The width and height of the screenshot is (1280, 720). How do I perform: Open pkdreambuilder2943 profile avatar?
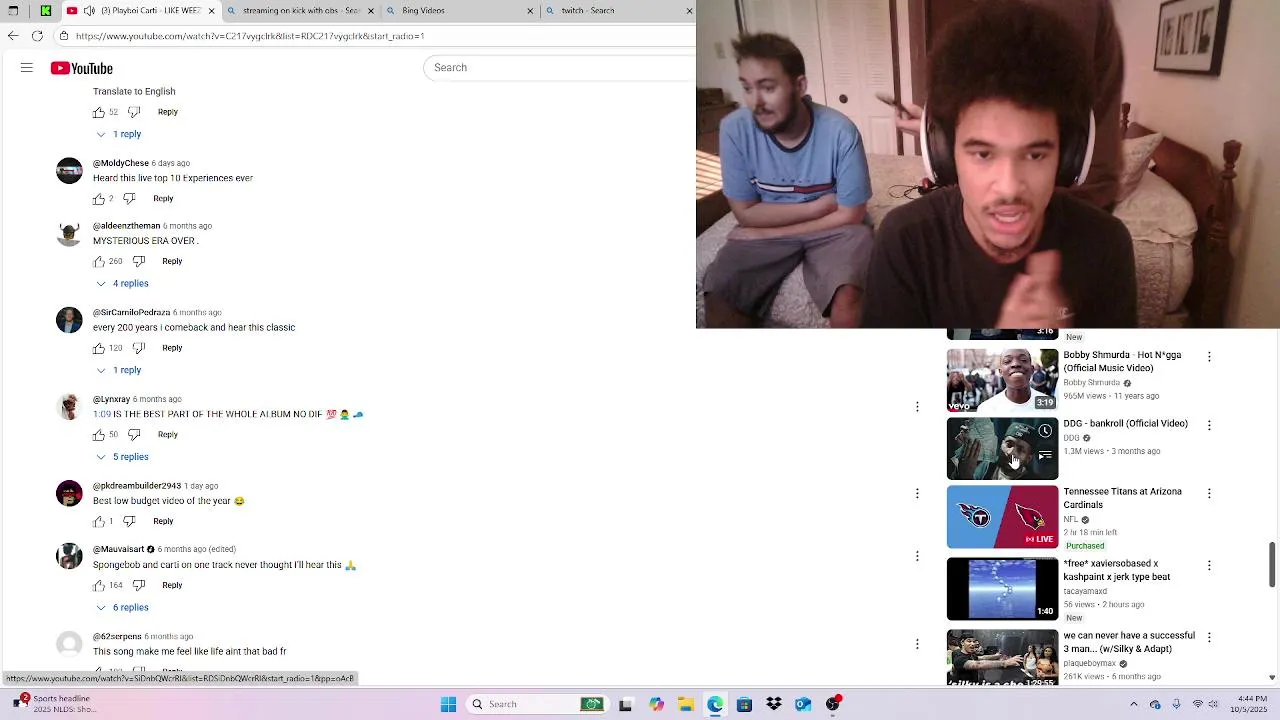coord(69,494)
